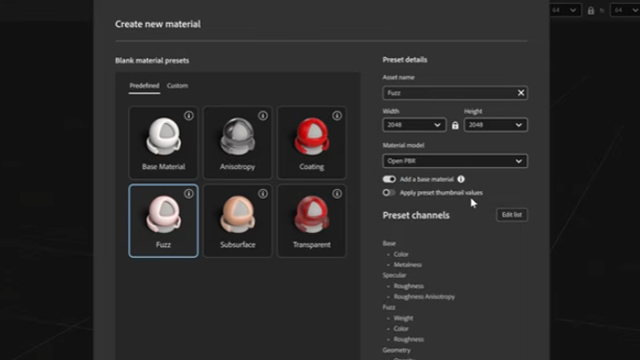The image size is (640, 360).
Task: Switch to the Custom presets tab
Action: tap(177, 86)
